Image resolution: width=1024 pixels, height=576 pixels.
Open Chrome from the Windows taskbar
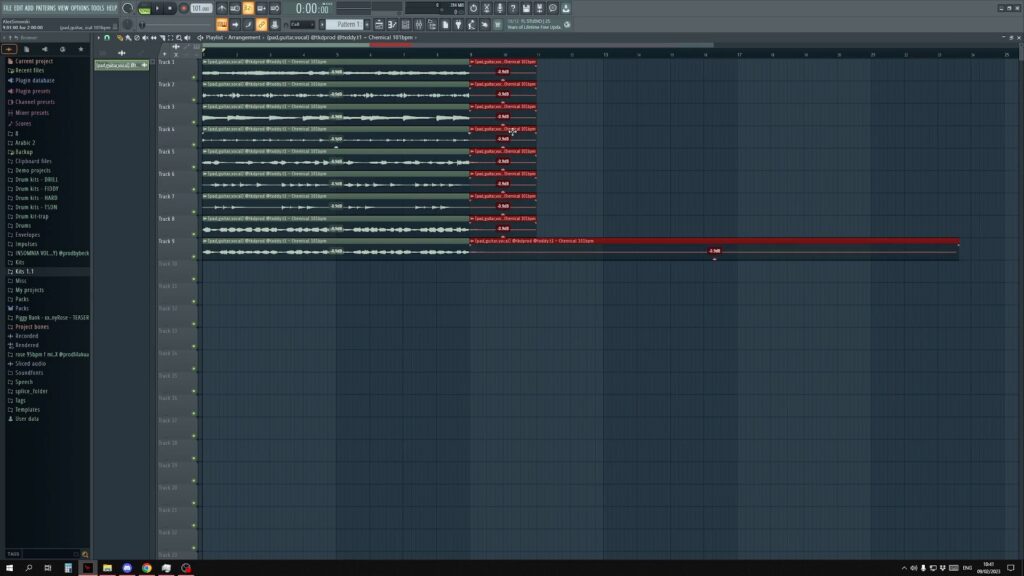pos(146,568)
